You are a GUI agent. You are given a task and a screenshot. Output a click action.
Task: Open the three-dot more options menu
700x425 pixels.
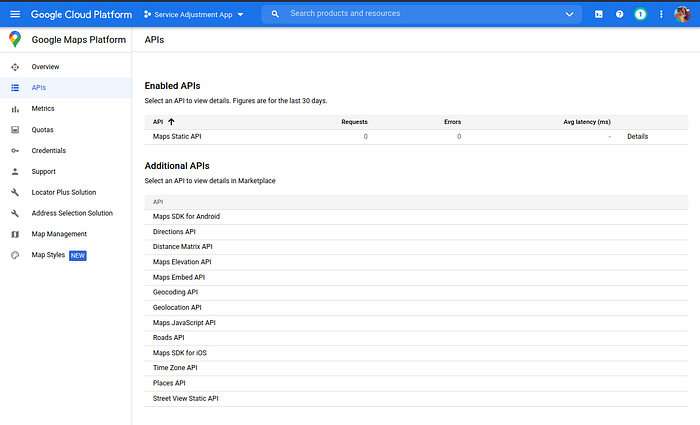pos(661,14)
